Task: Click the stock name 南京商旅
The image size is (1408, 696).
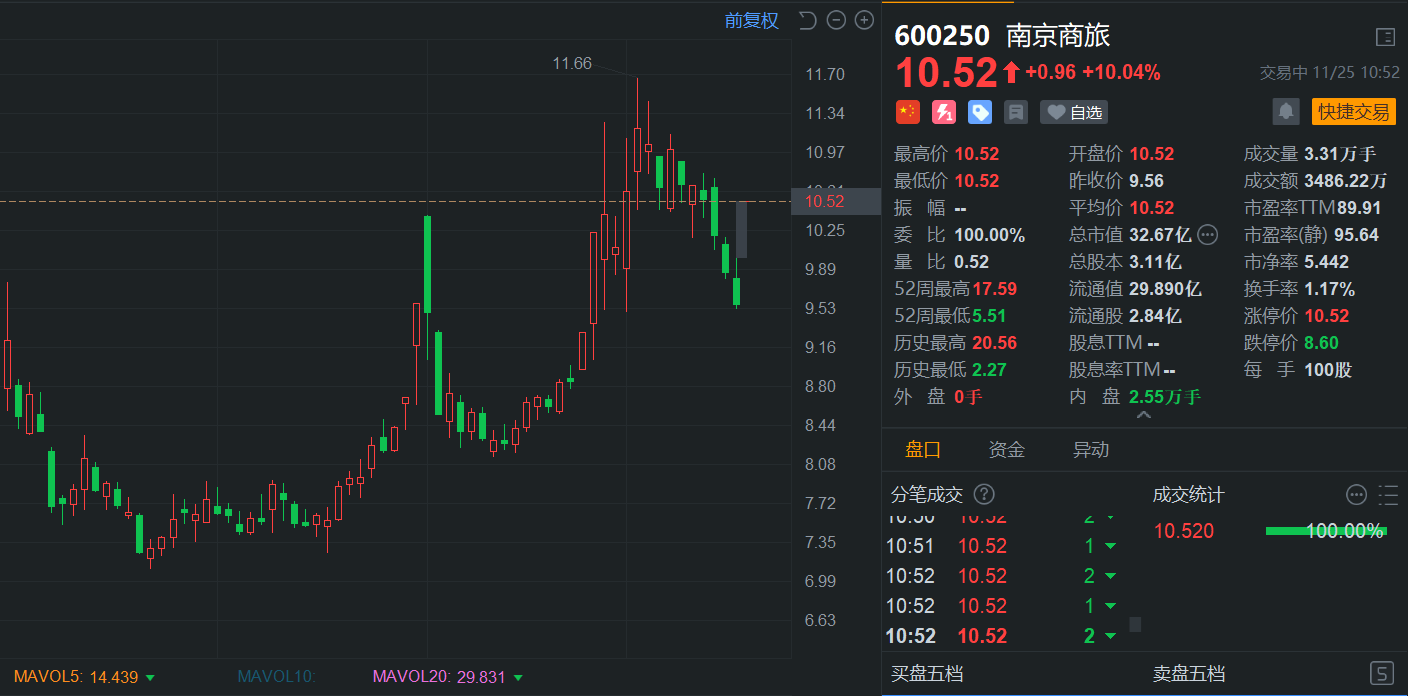Action: coord(1058,36)
